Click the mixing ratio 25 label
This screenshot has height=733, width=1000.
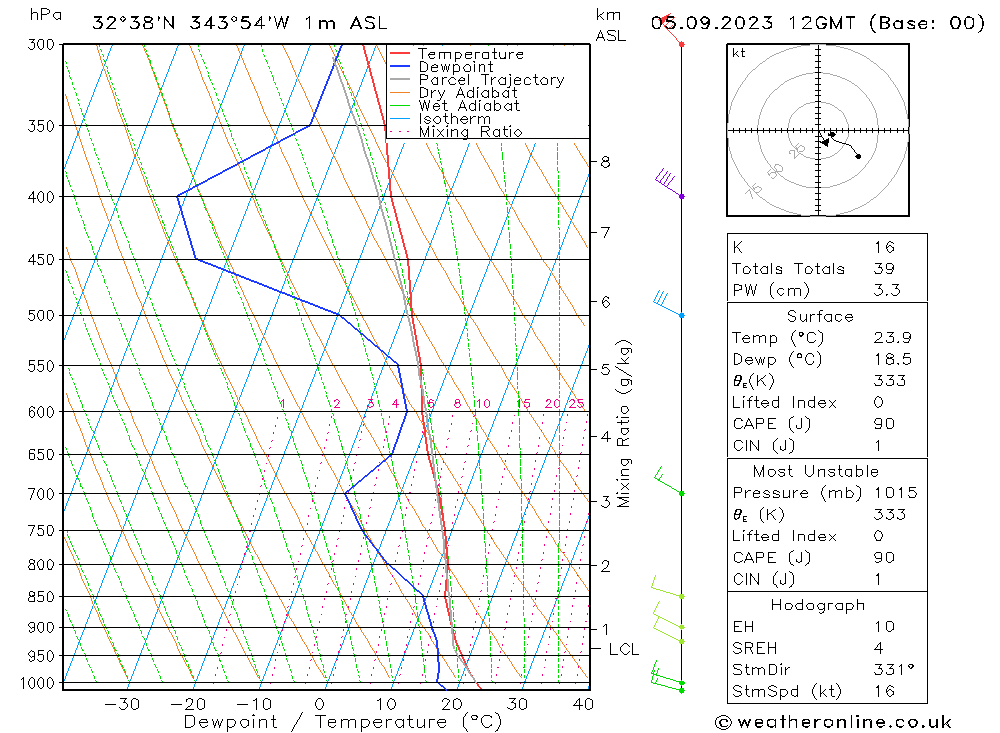click(577, 404)
